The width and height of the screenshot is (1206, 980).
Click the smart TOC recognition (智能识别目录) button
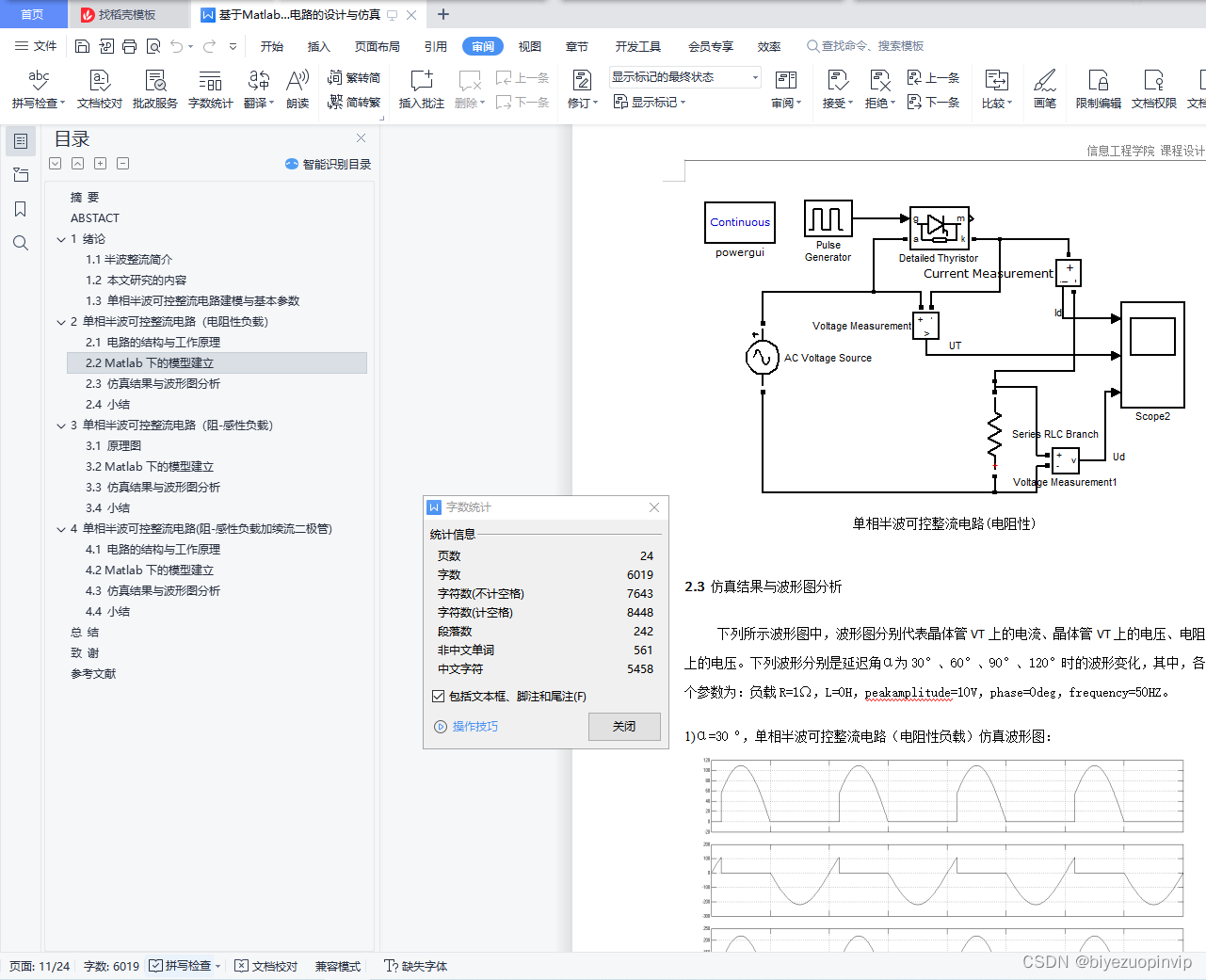[328, 164]
